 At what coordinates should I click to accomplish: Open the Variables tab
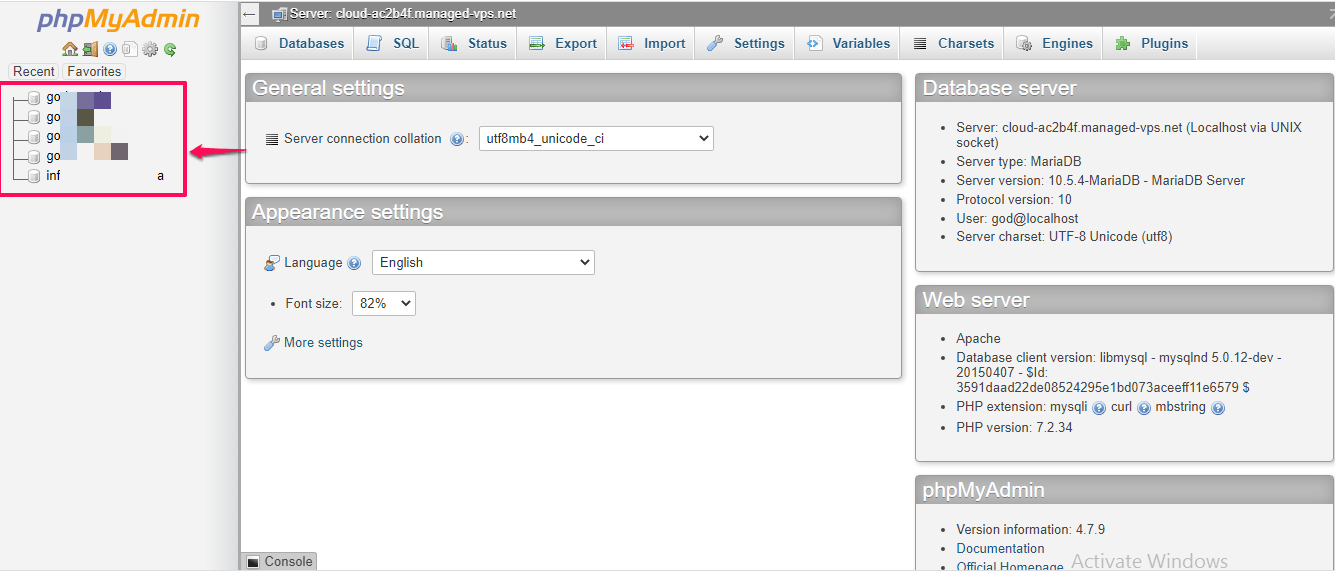pyautogui.click(x=848, y=43)
